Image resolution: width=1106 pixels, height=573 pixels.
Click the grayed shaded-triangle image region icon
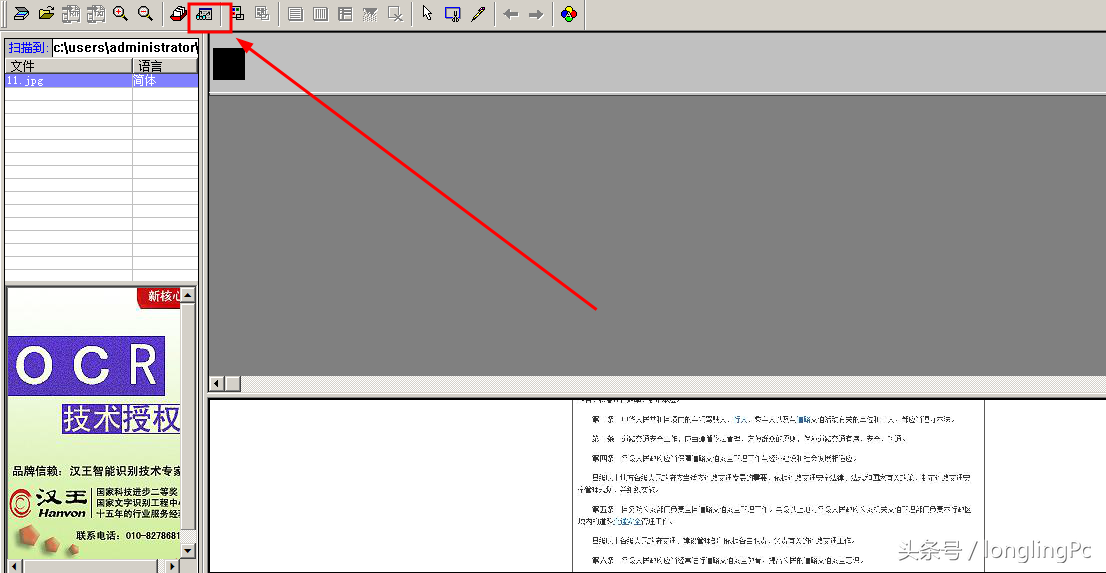tap(370, 13)
